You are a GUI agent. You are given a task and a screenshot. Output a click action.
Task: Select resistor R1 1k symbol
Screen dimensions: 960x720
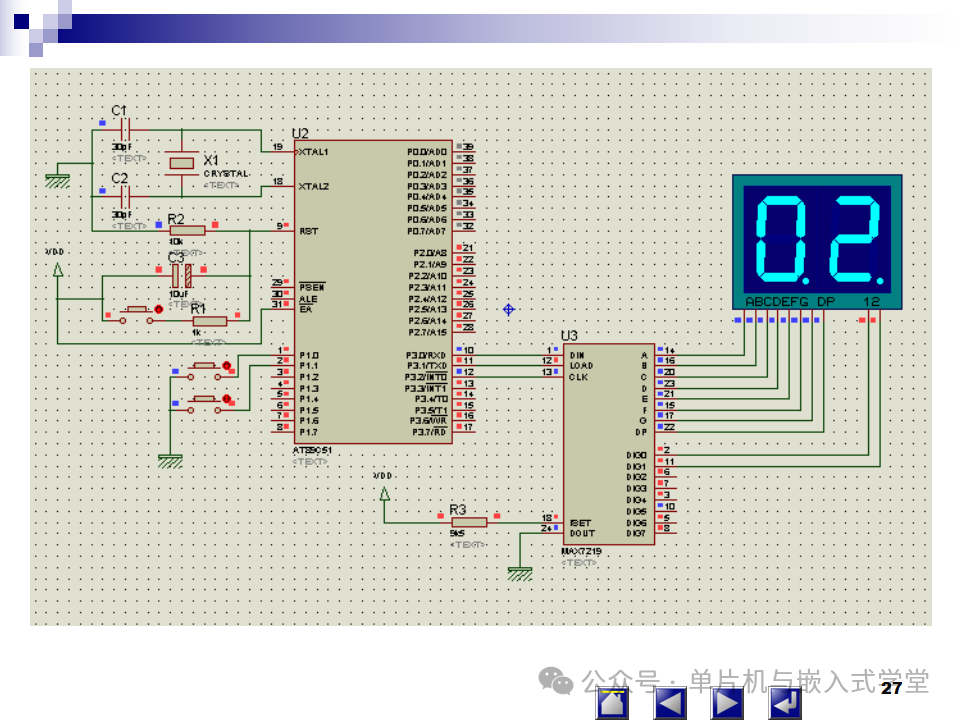[209, 321]
